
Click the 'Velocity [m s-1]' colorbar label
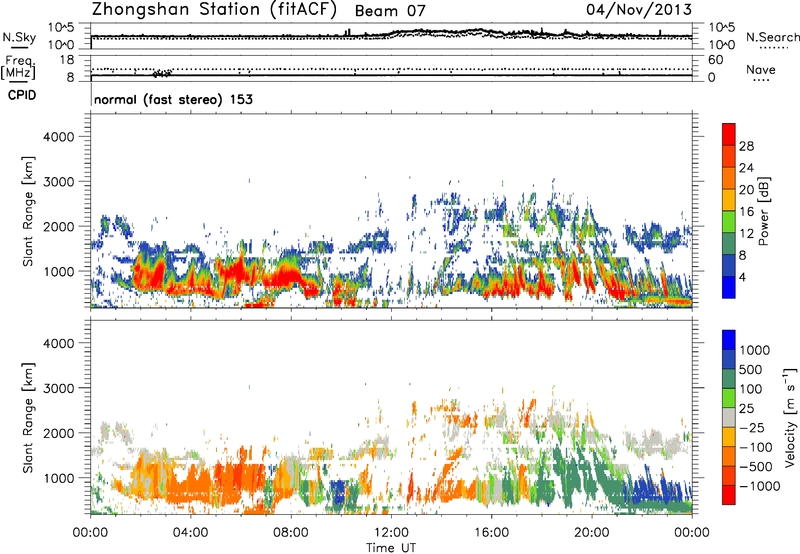[x=790, y=417]
